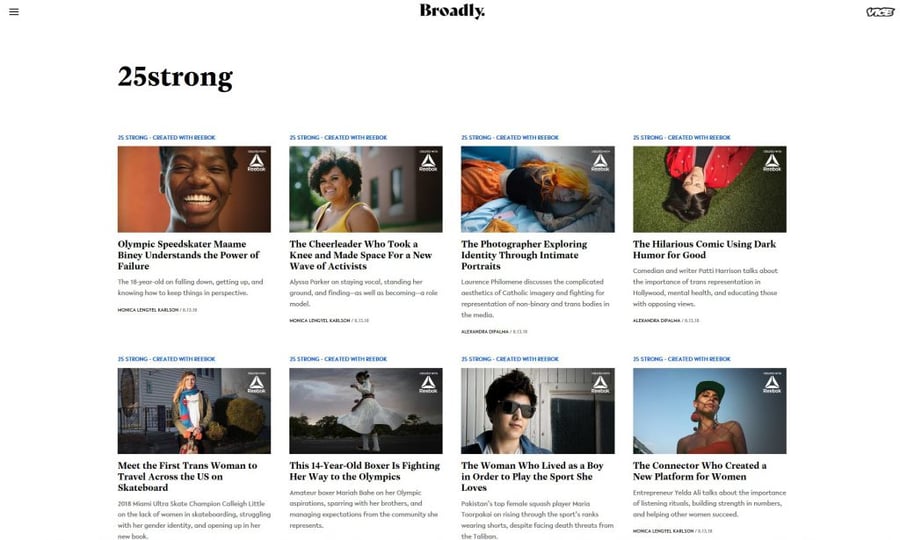The height and width of the screenshot is (540, 900).
Task: Click Reebok logo on cheerleader photo
Action: click(428, 161)
